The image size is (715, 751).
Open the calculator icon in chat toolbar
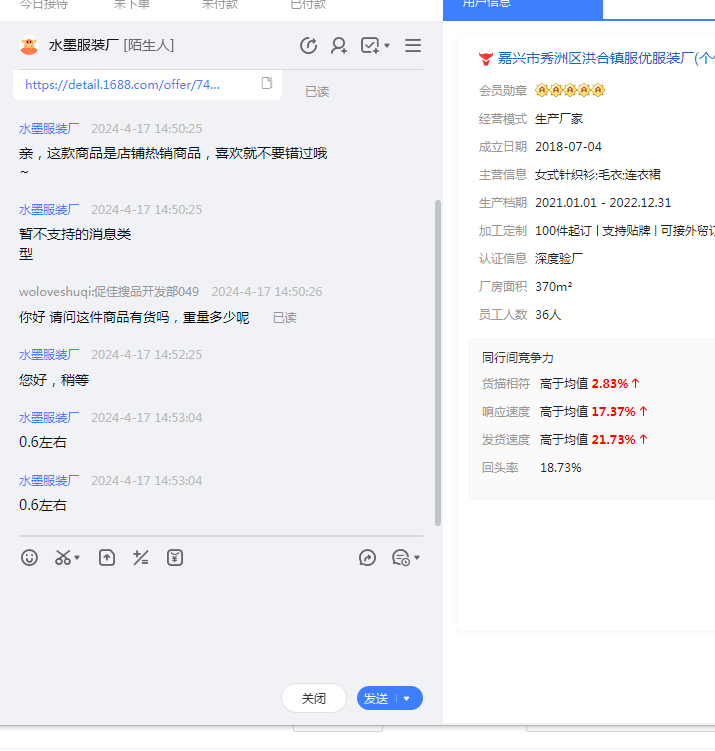point(141,558)
